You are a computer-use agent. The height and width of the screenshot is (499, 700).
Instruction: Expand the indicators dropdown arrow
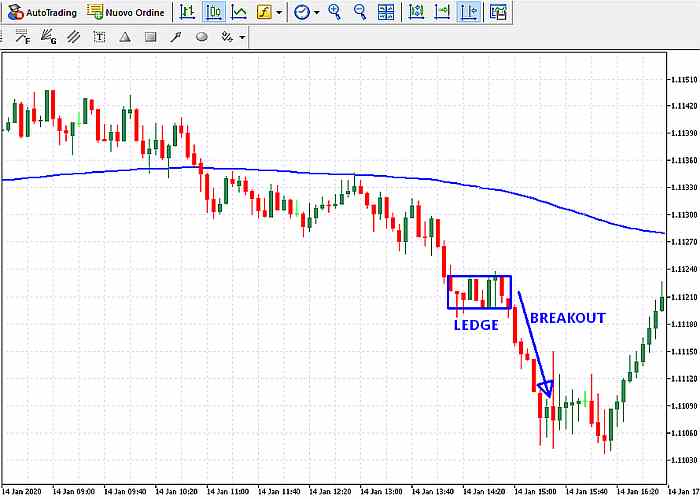click(279, 12)
